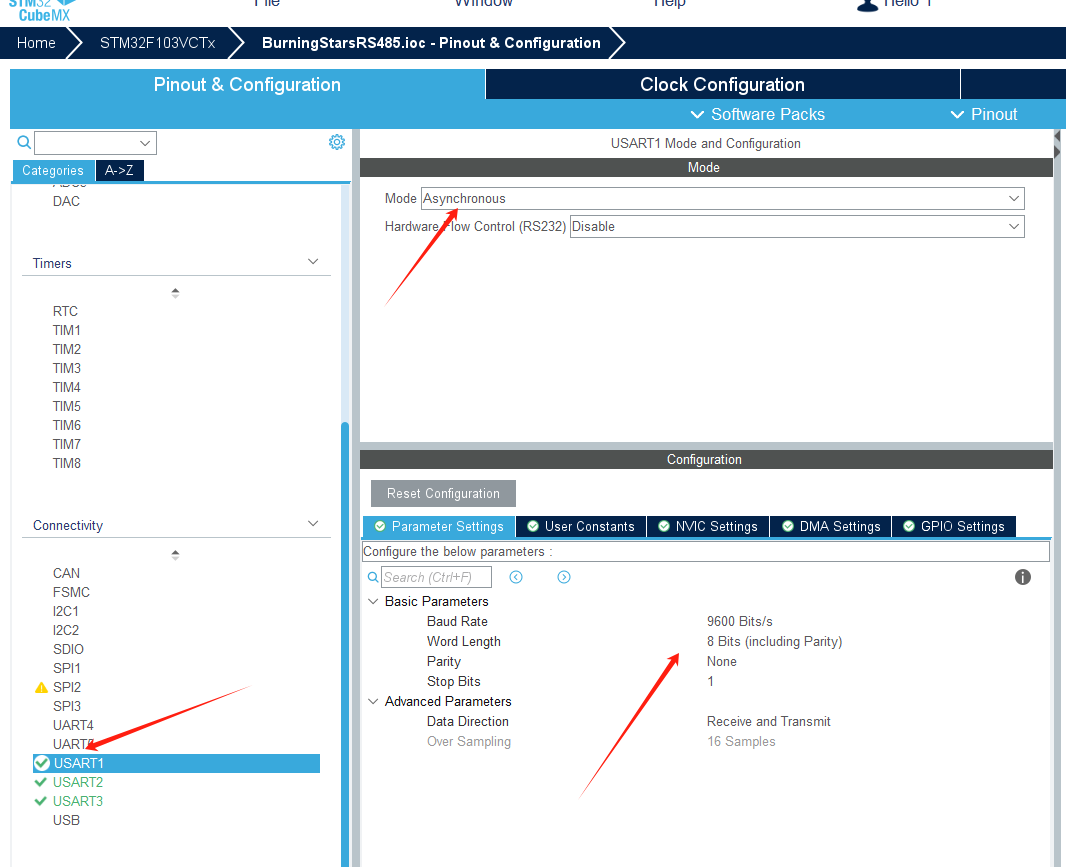This screenshot has width=1066, height=867.
Task: Switch to the A->Z list tab
Action: coord(119,171)
